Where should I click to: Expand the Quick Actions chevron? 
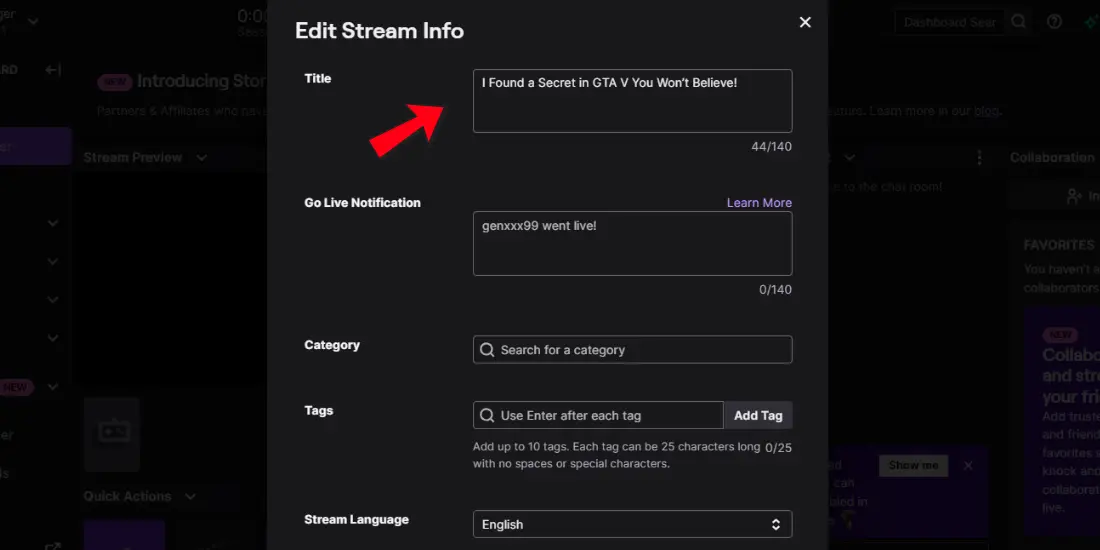pos(190,496)
